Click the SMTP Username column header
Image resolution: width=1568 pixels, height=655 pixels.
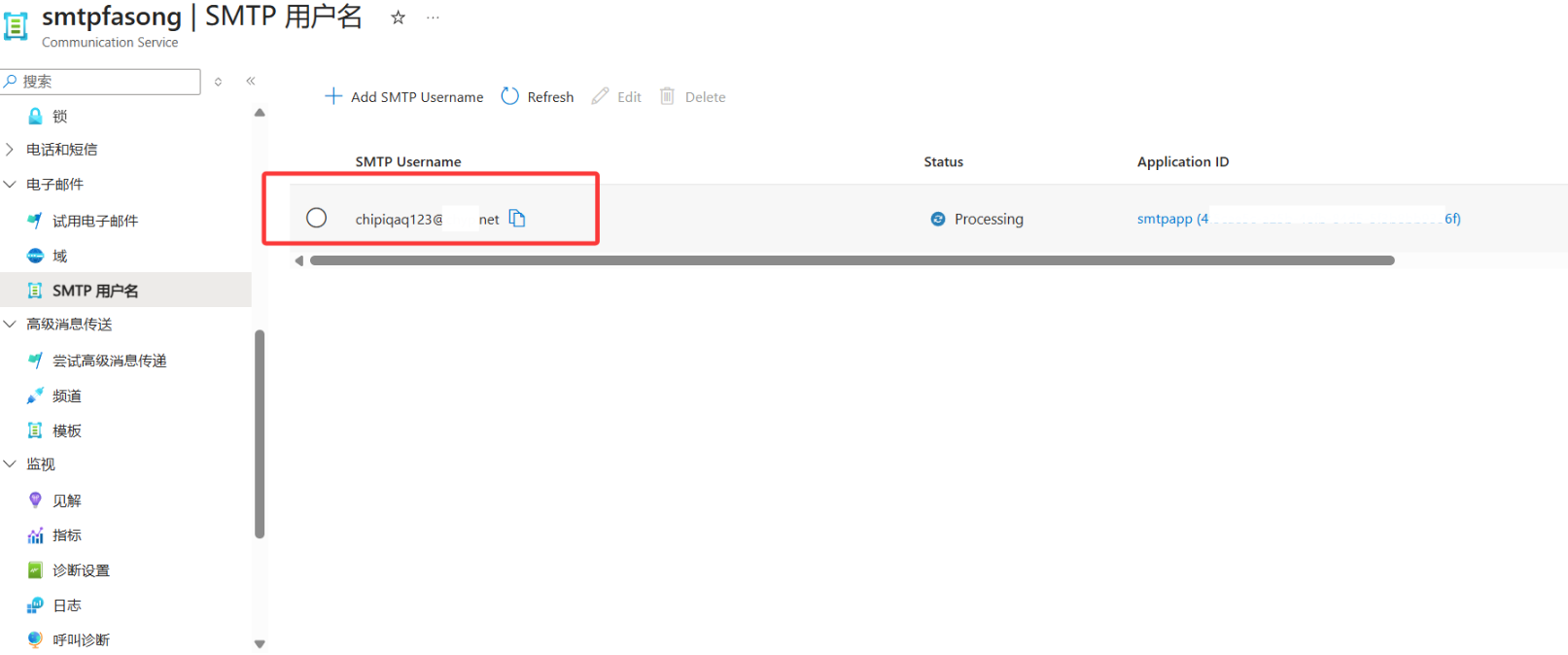(408, 161)
